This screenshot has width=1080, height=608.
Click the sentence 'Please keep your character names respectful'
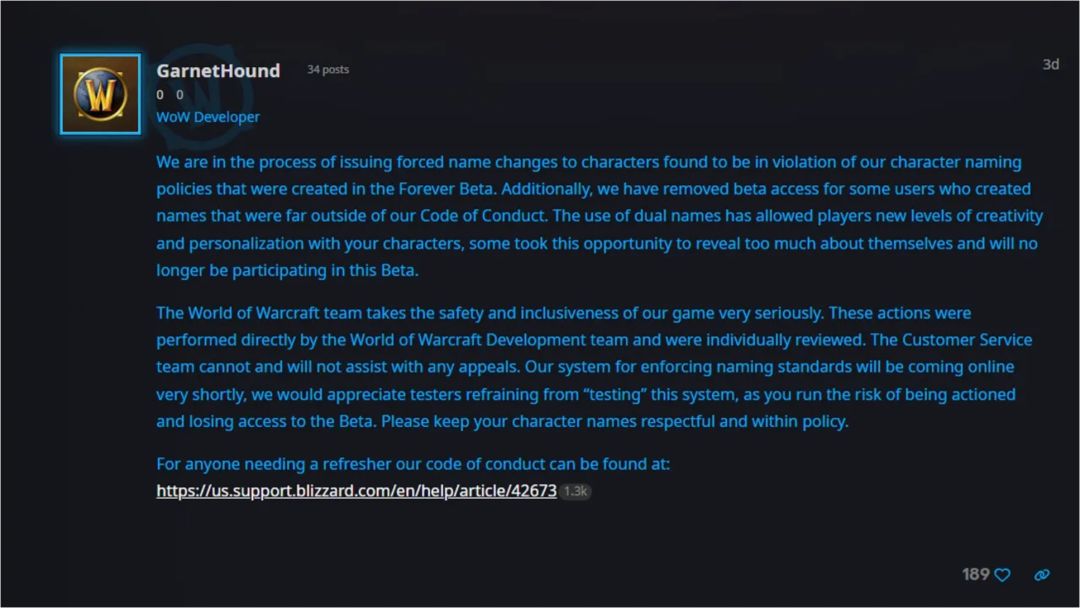click(x=614, y=421)
